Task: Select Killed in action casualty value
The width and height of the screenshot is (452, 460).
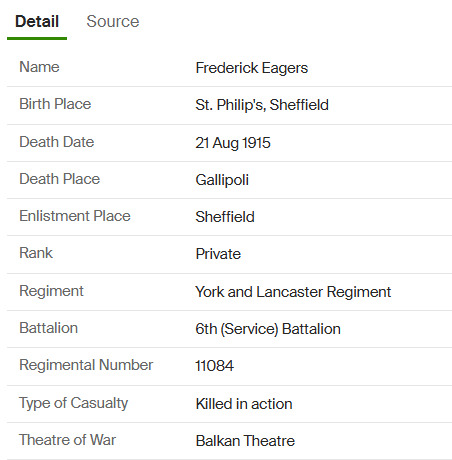Action: coord(244,404)
